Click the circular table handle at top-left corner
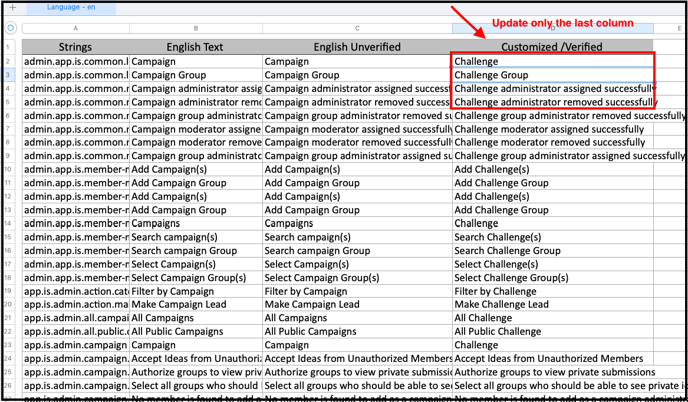This screenshot has width=688, height=402. pyautogui.click(x=11, y=28)
